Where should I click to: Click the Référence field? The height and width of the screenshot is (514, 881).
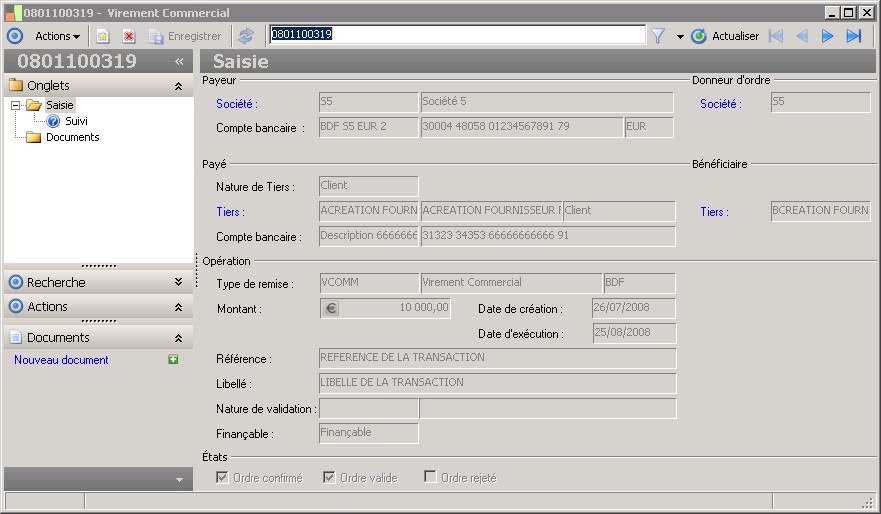pos(498,358)
